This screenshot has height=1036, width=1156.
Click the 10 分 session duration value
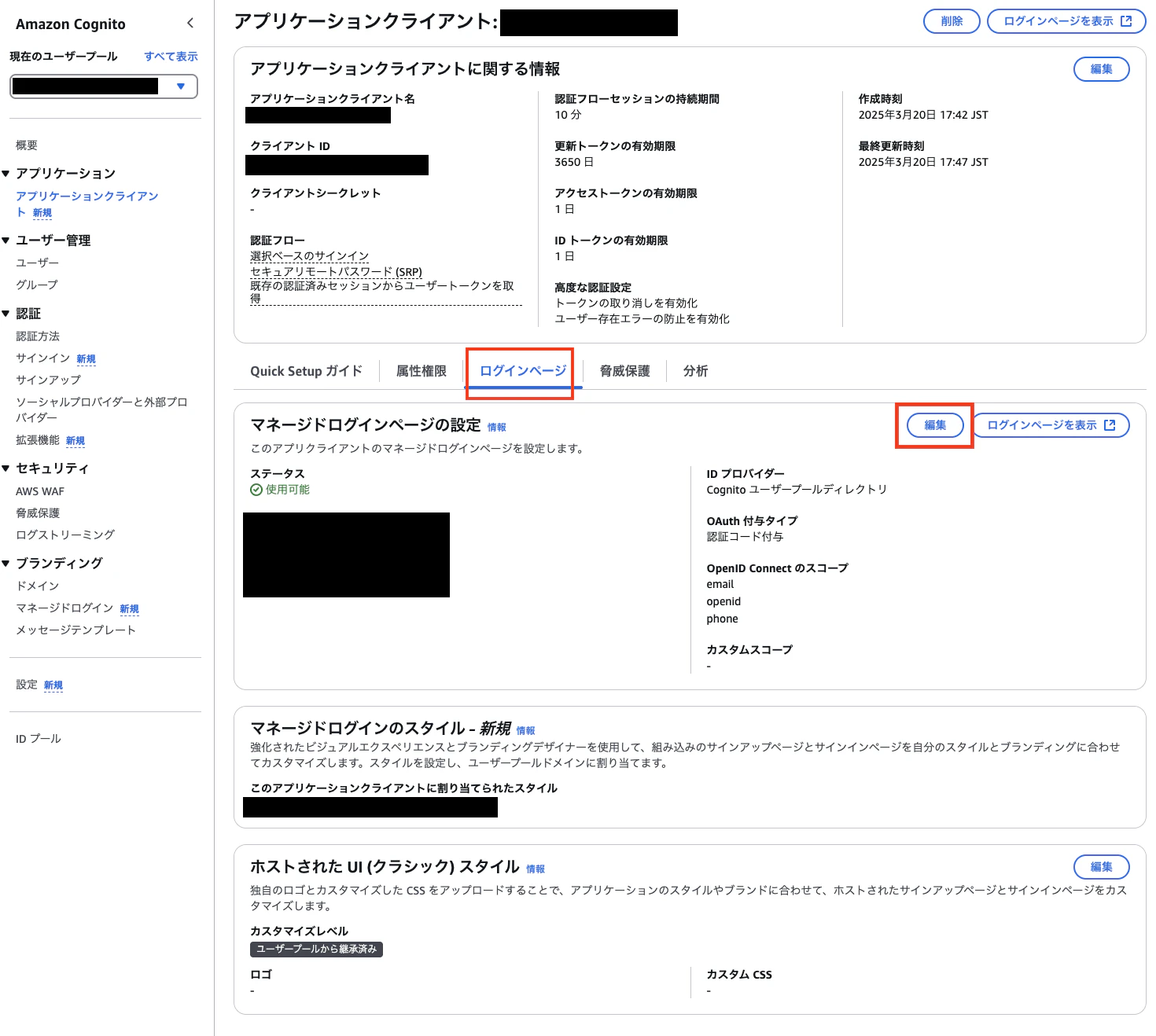568,115
